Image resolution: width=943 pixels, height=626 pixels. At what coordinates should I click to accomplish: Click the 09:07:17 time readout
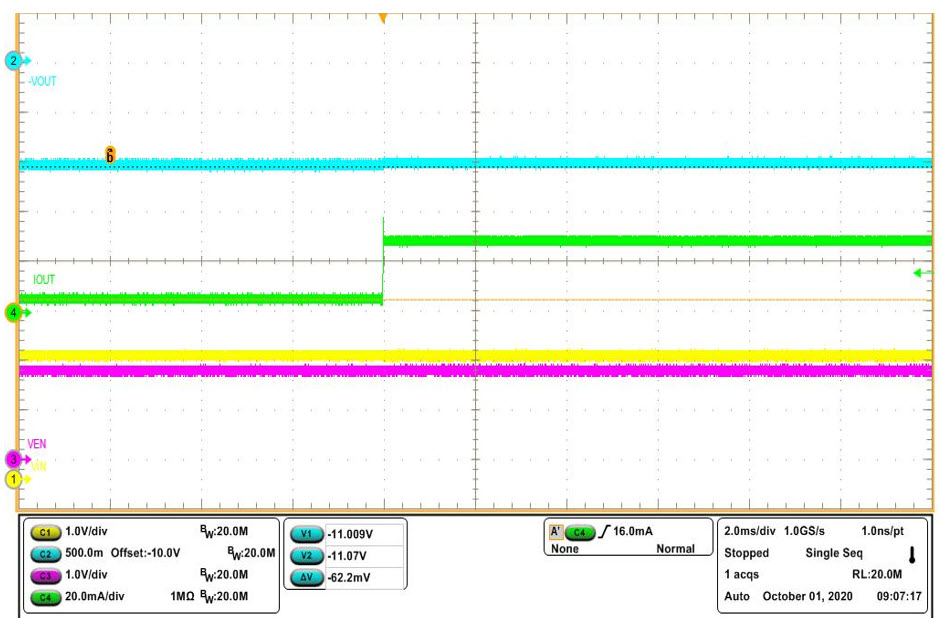899,596
